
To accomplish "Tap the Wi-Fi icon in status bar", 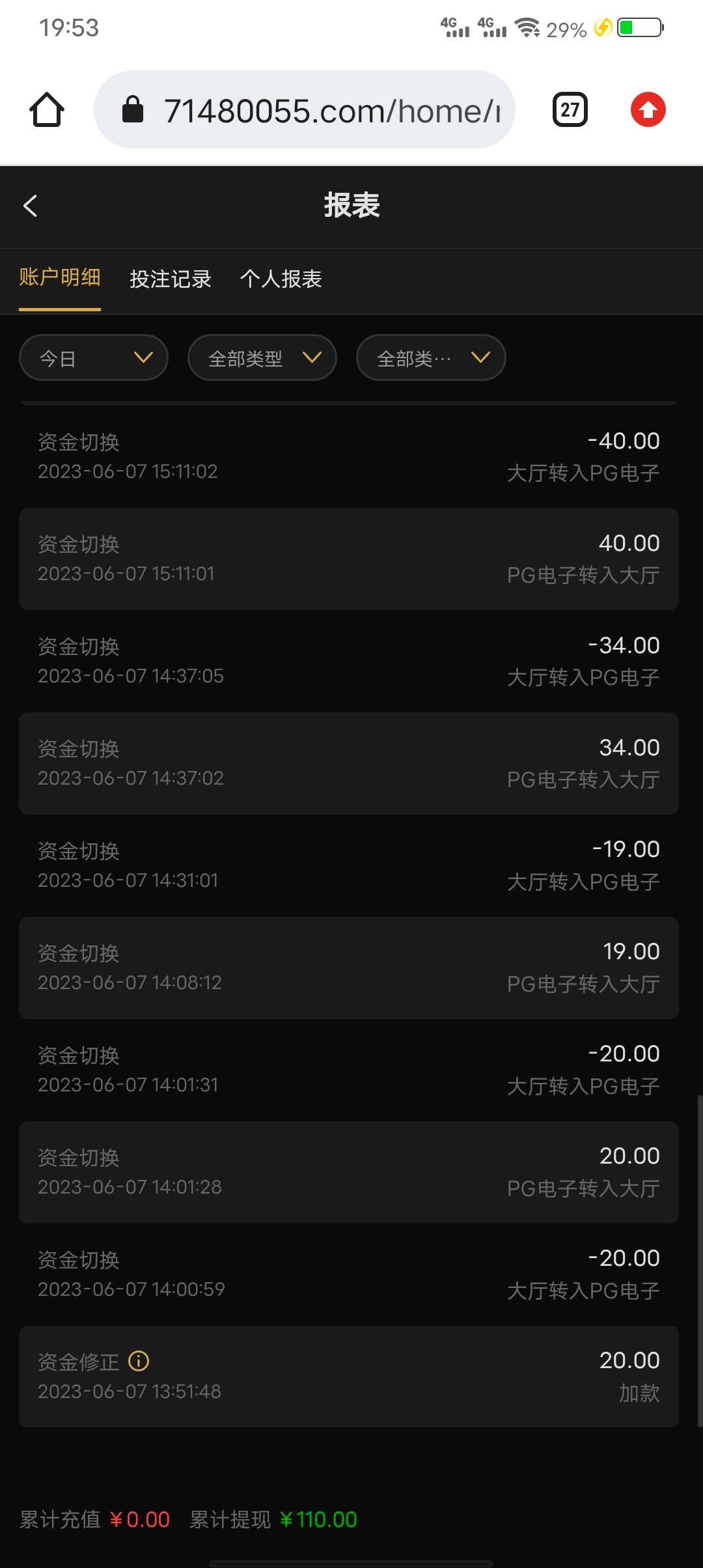I will point(527,27).
